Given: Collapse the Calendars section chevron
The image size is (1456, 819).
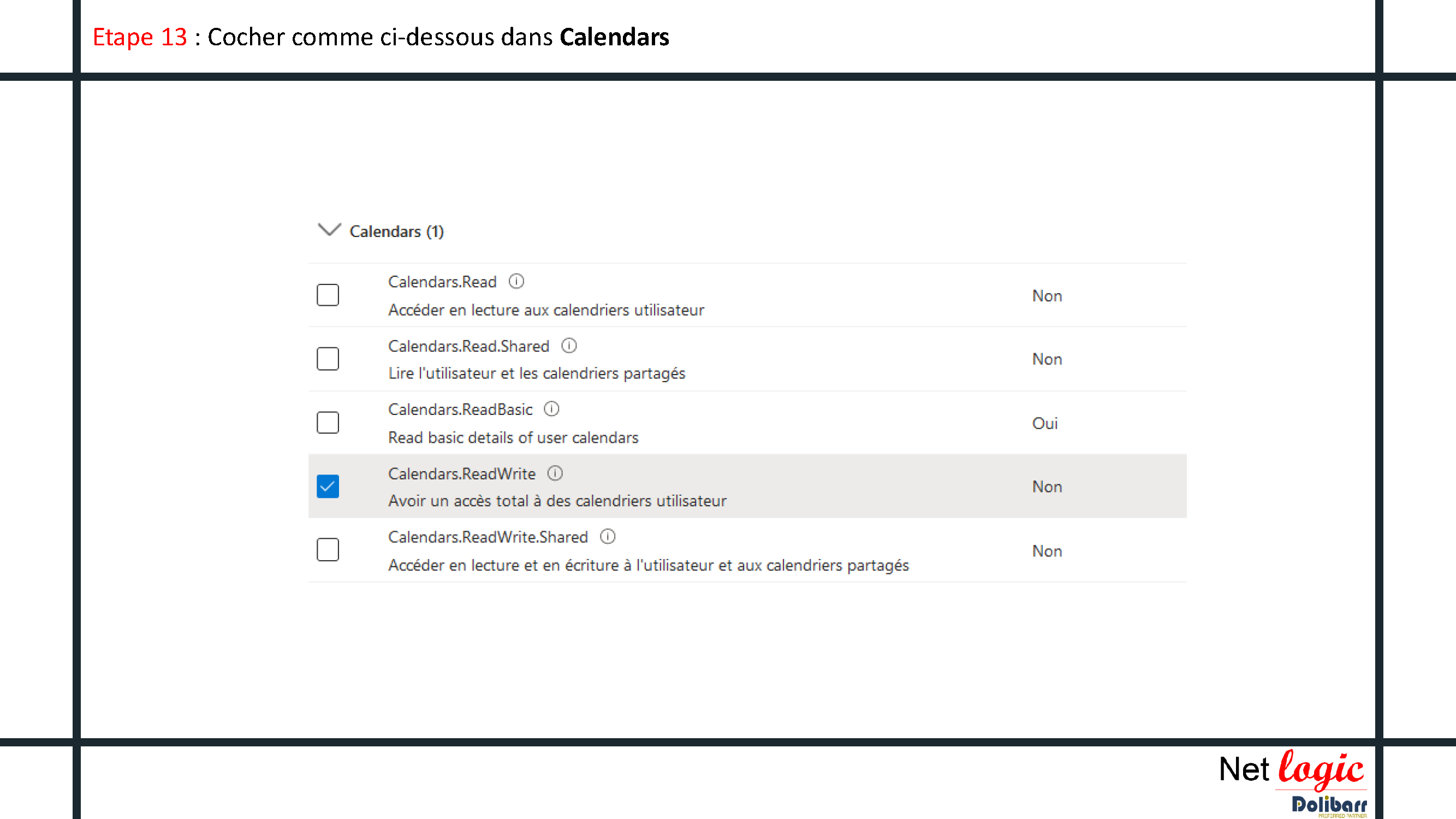Looking at the screenshot, I should 329,229.
